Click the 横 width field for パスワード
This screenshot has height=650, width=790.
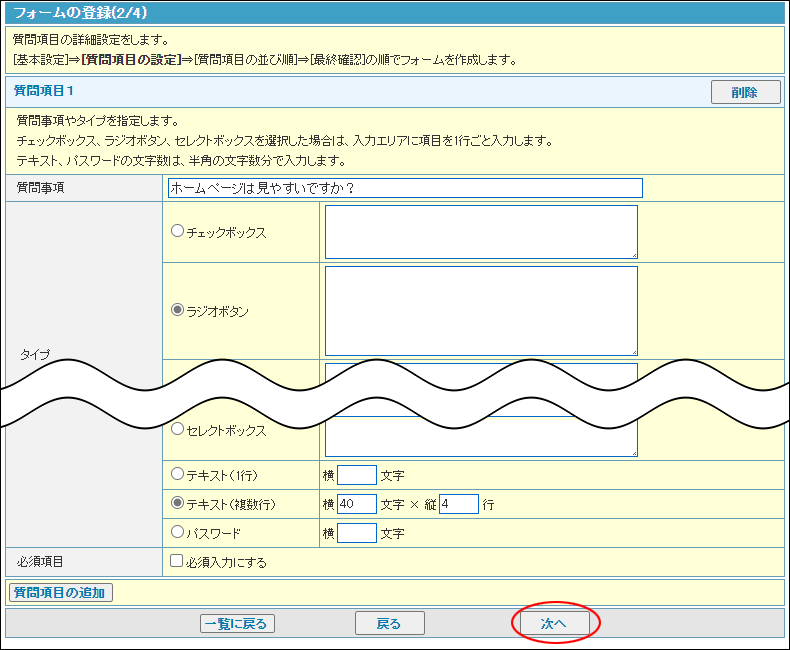(x=357, y=533)
